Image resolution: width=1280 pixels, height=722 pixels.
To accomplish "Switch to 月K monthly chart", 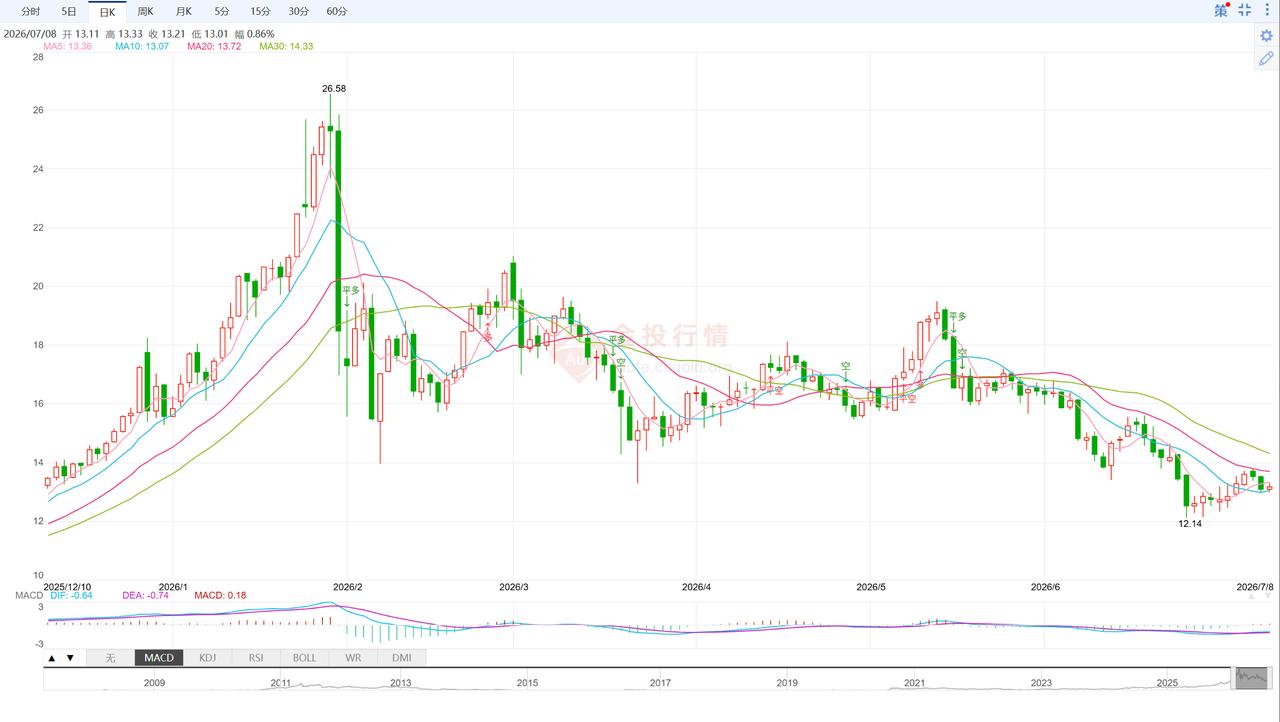I will tap(183, 11).
